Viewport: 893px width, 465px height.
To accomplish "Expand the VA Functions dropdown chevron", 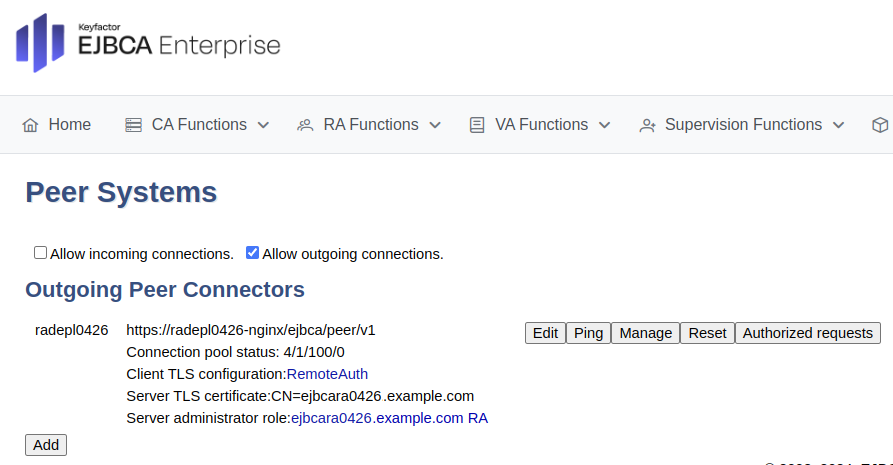I will pyautogui.click(x=604, y=125).
